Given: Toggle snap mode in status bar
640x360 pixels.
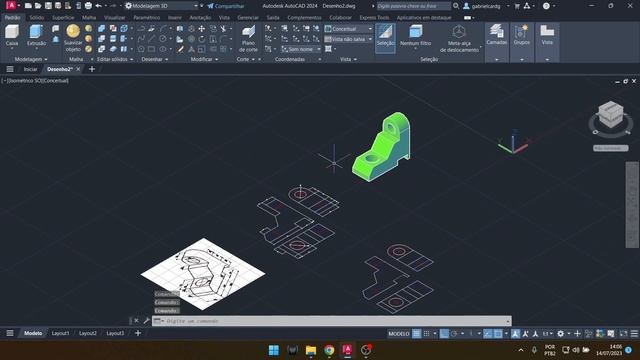Looking at the screenshot, I should pos(427,334).
